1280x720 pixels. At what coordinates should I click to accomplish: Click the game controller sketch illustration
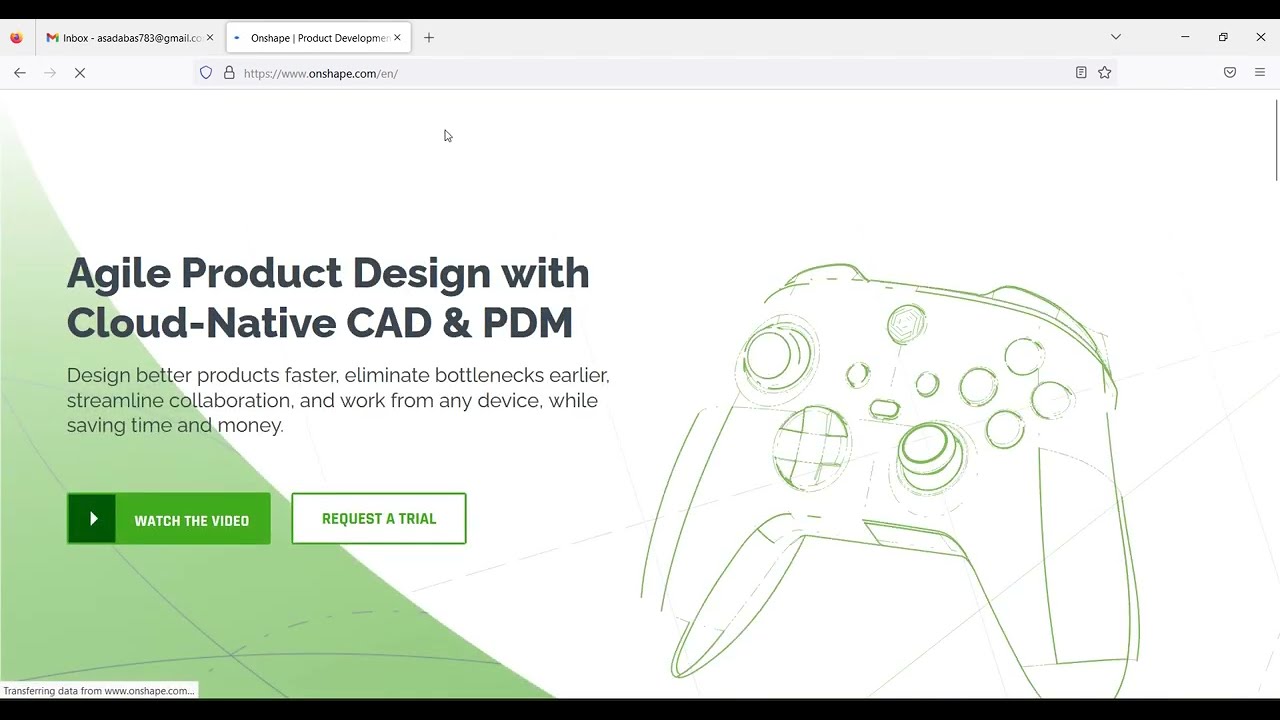coord(890,480)
